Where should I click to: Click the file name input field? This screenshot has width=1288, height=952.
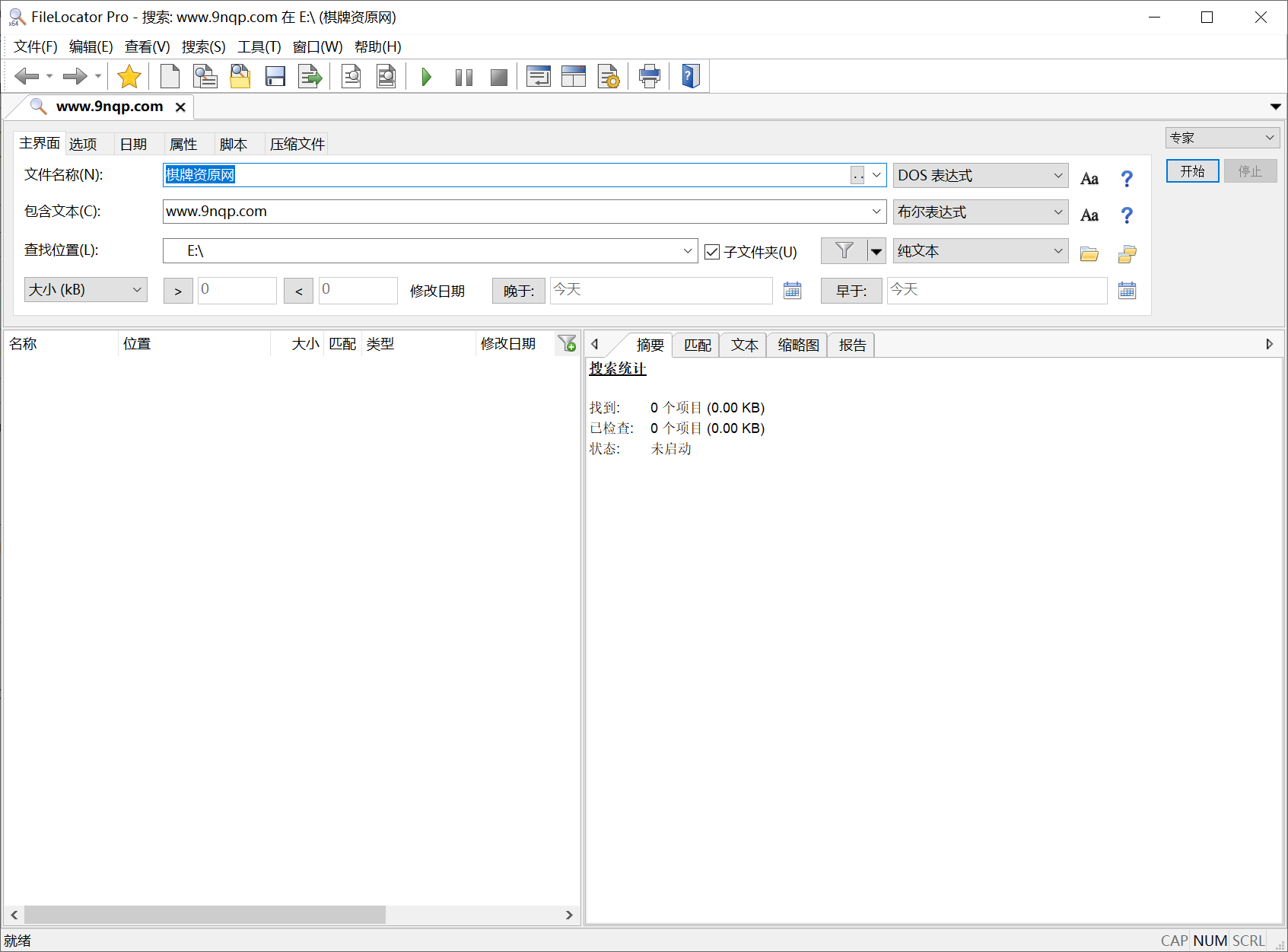(x=506, y=175)
